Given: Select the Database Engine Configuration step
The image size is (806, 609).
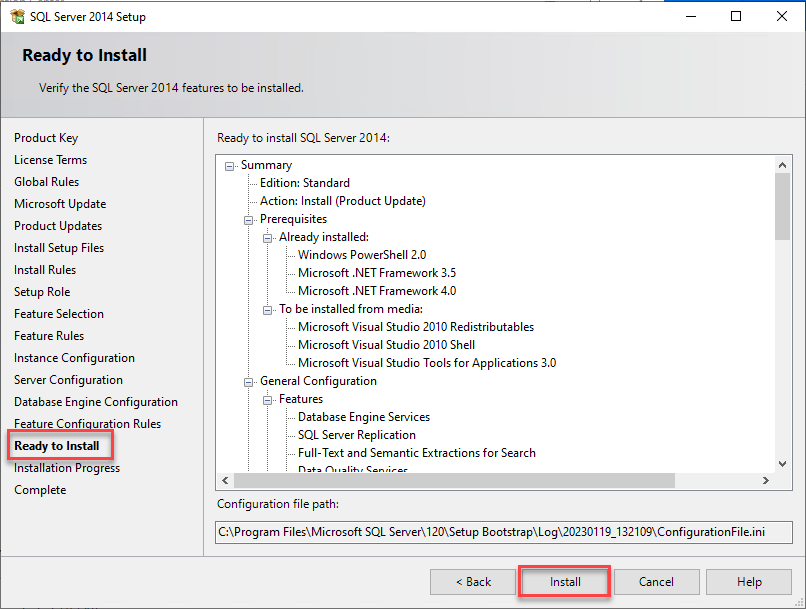Looking at the screenshot, I should tap(96, 402).
